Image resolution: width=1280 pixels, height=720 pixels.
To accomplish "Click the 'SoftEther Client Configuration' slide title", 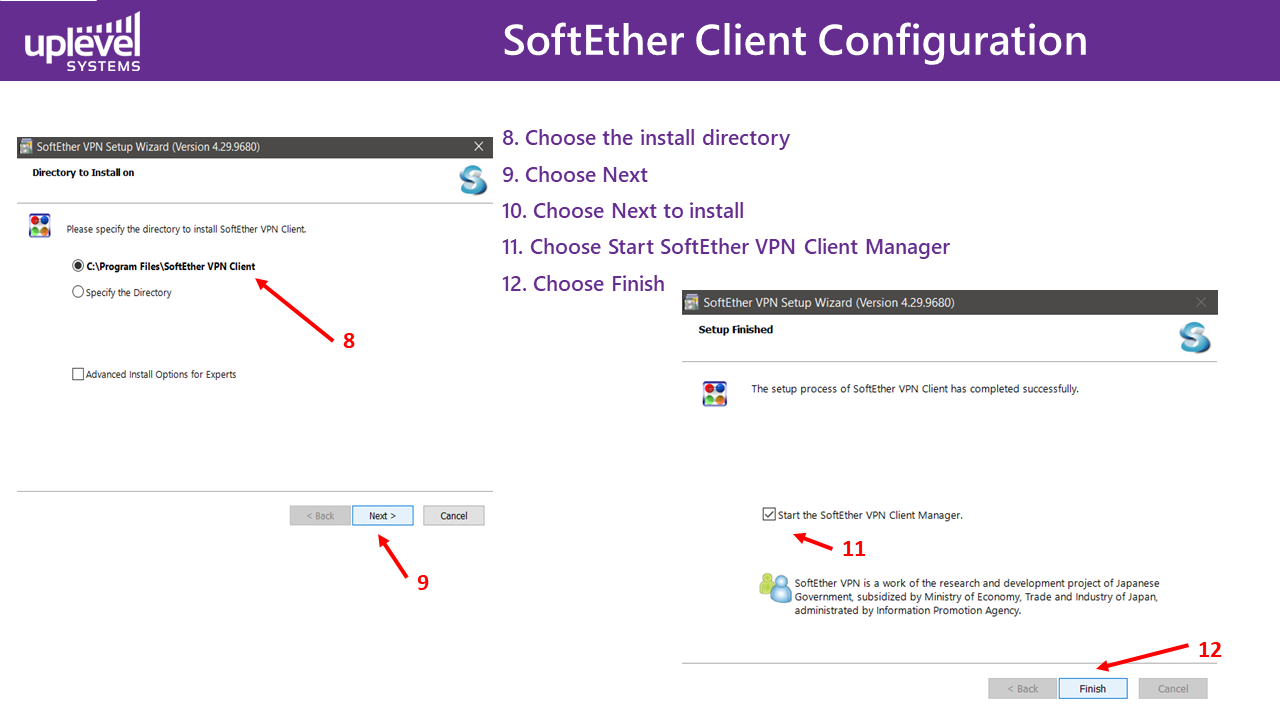I will click(x=795, y=41).
